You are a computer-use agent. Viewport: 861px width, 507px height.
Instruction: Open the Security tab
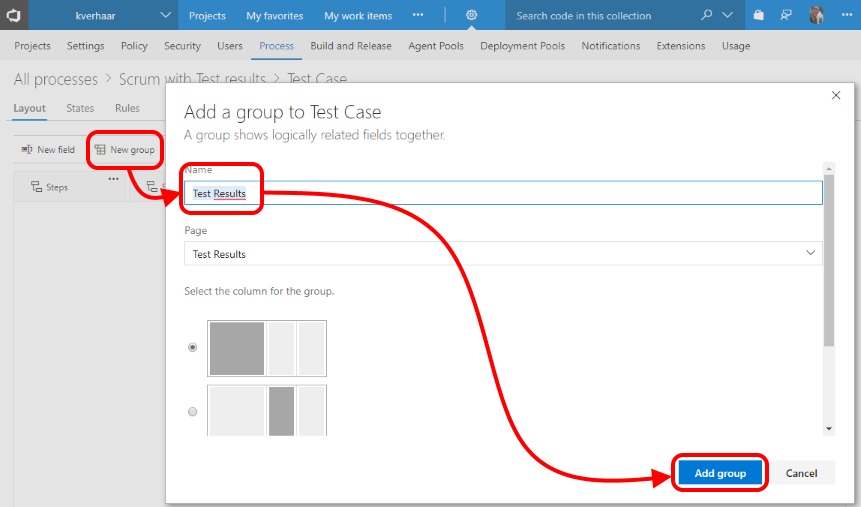(182, 46)
